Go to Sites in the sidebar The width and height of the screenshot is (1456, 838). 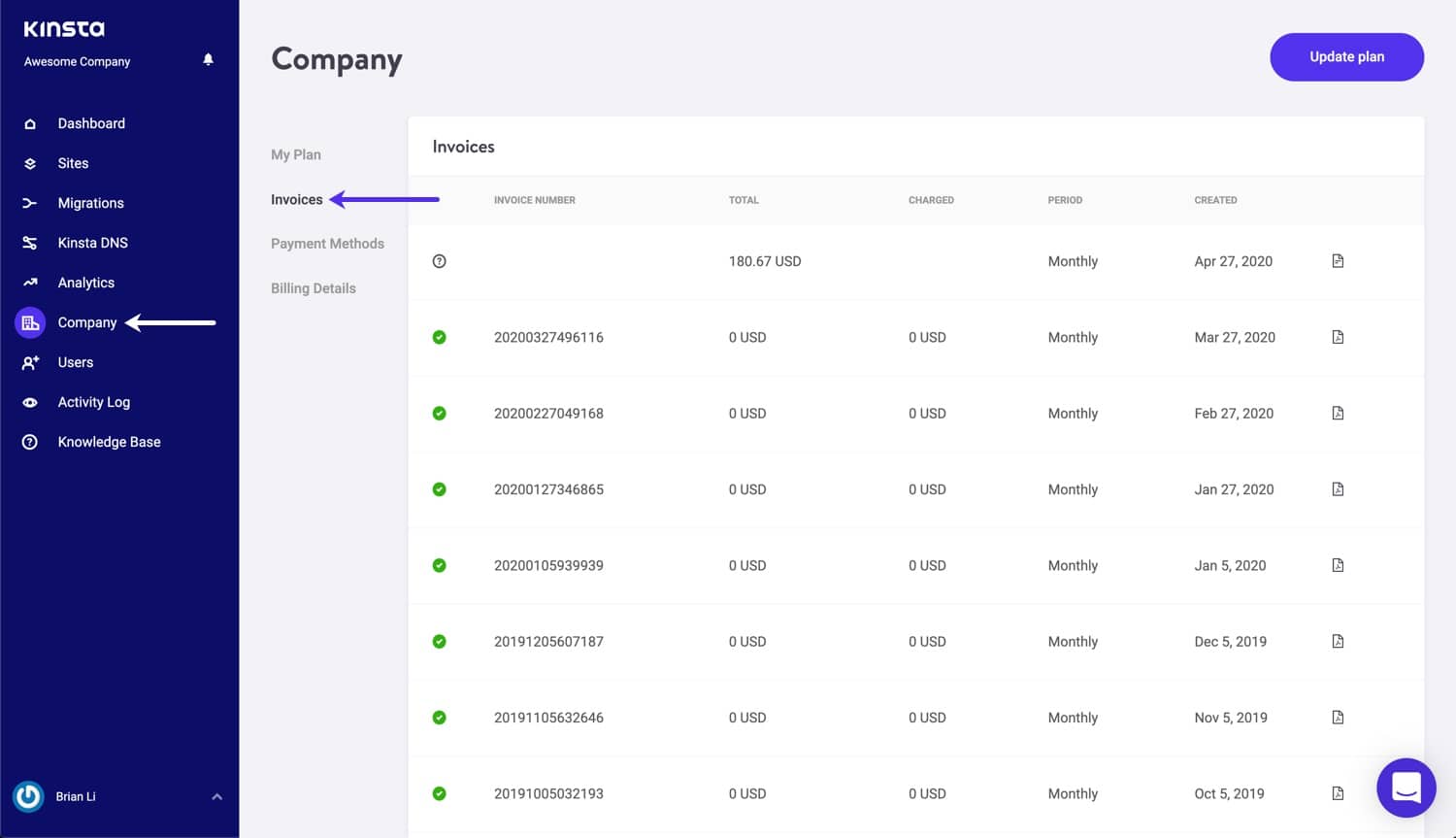[73, 164]
